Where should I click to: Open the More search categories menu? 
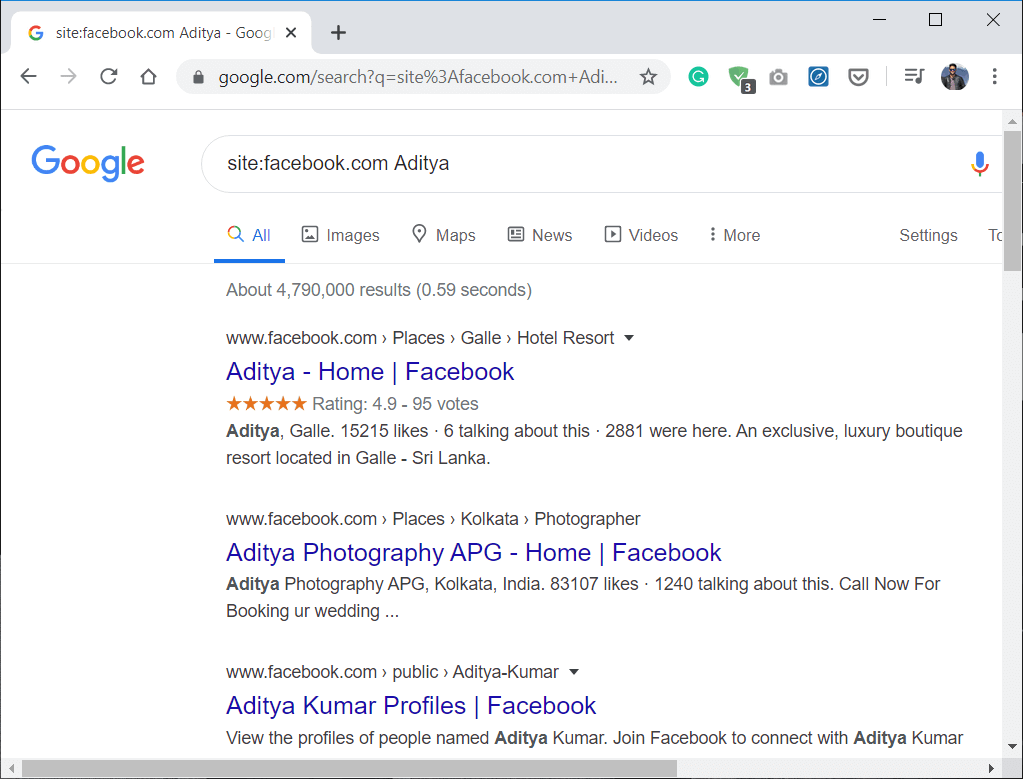click(733, 234)
